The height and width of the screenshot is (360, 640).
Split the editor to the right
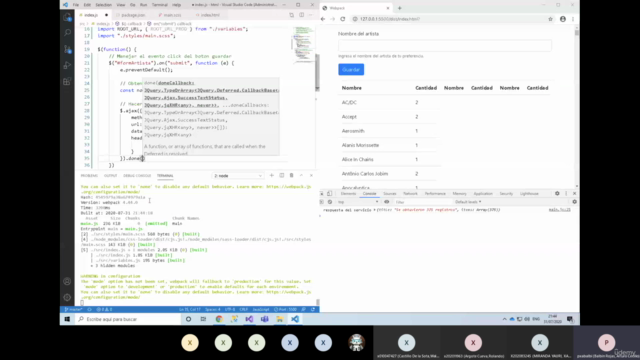302,15
